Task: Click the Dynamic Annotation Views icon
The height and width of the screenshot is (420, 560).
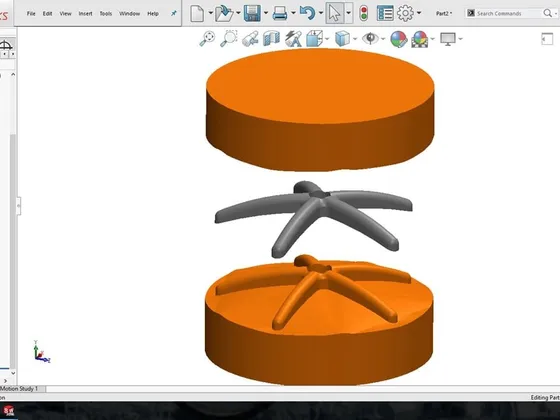Action: 294,39
